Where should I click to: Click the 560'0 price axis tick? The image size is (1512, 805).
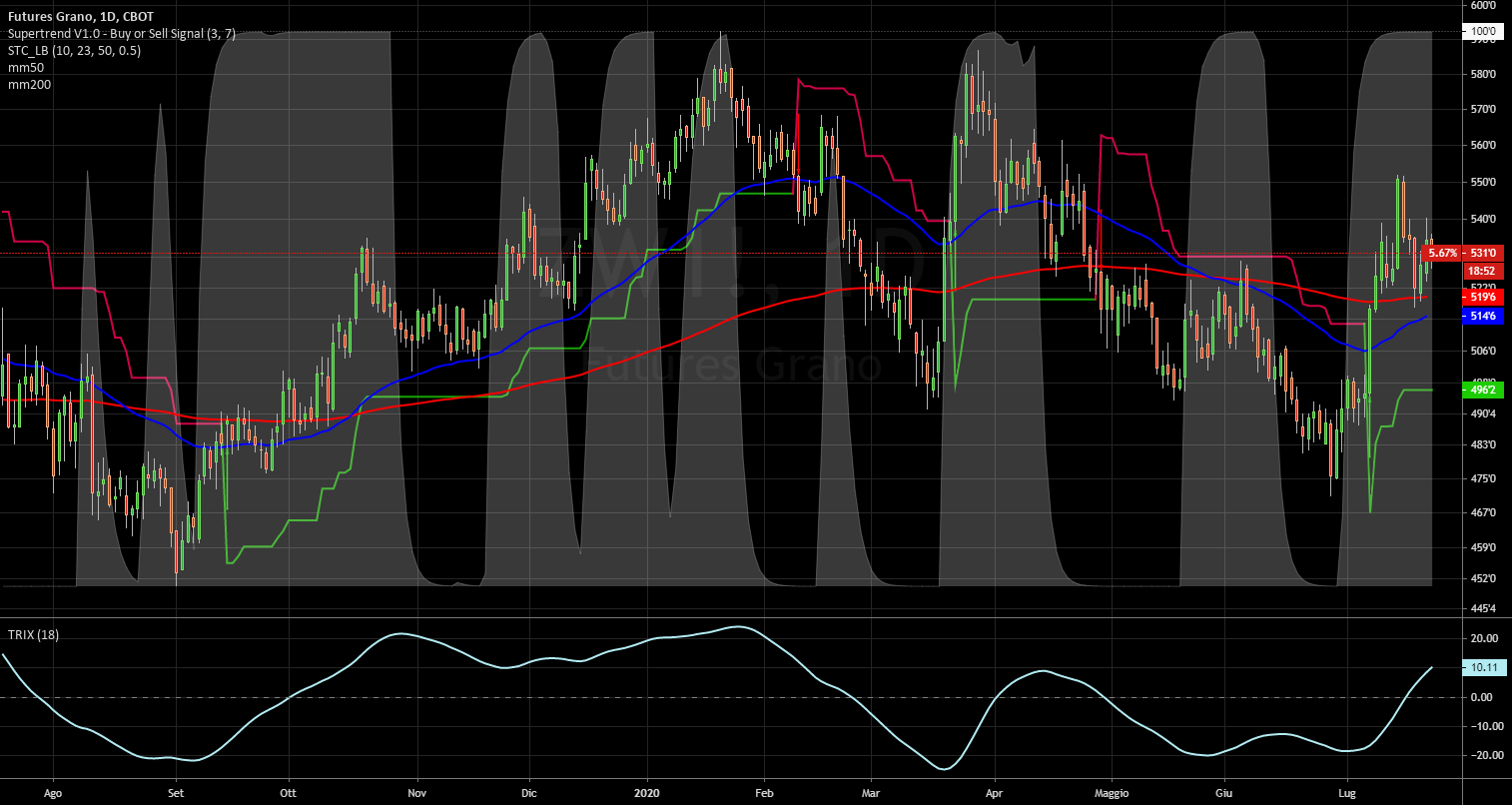pyautogui.click(x=1483, y=146)
